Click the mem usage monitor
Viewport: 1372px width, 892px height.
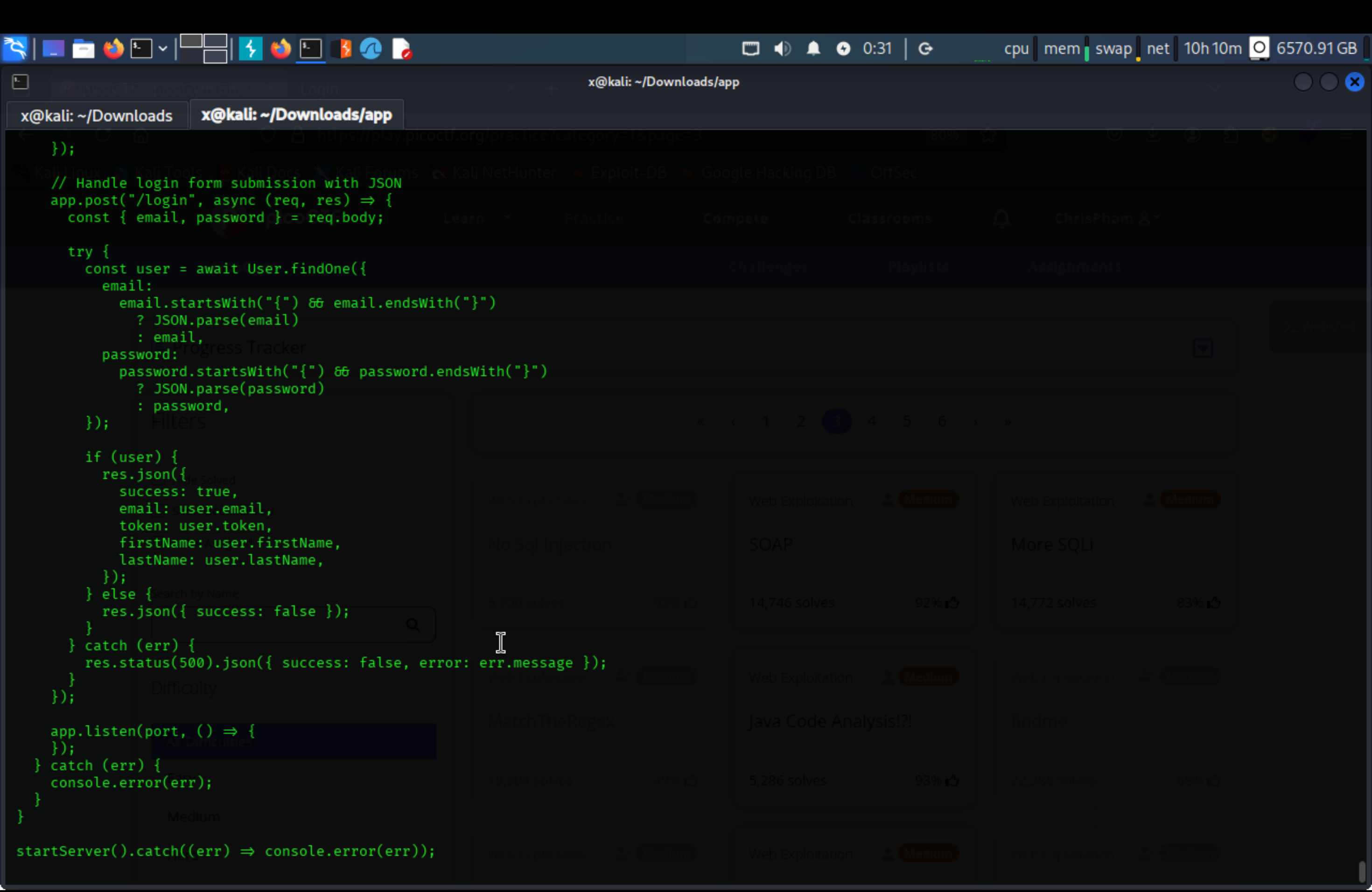coord(1062,49)
